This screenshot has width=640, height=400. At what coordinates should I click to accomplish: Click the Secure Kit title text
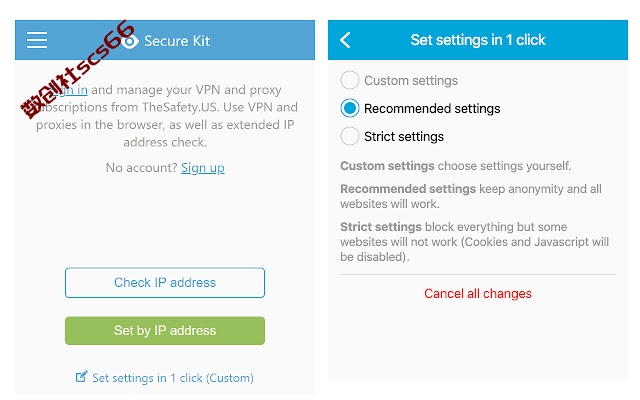pos(177,41)
